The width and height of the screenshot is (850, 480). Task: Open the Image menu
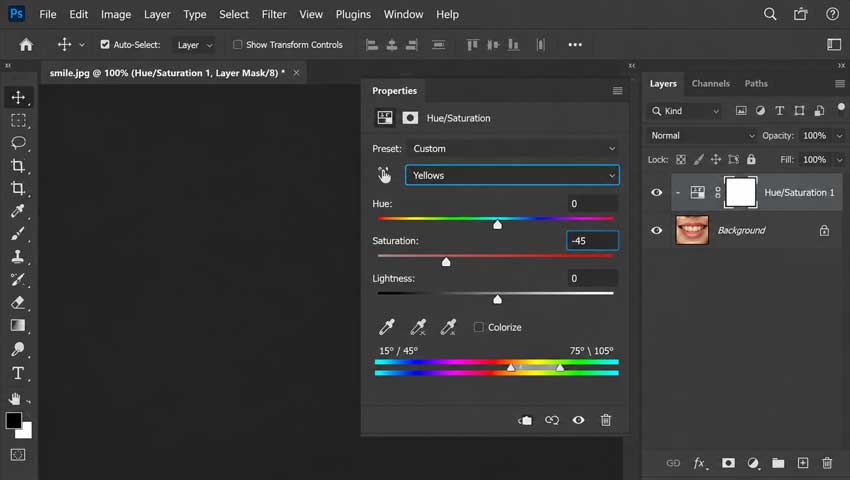(116, 15)
